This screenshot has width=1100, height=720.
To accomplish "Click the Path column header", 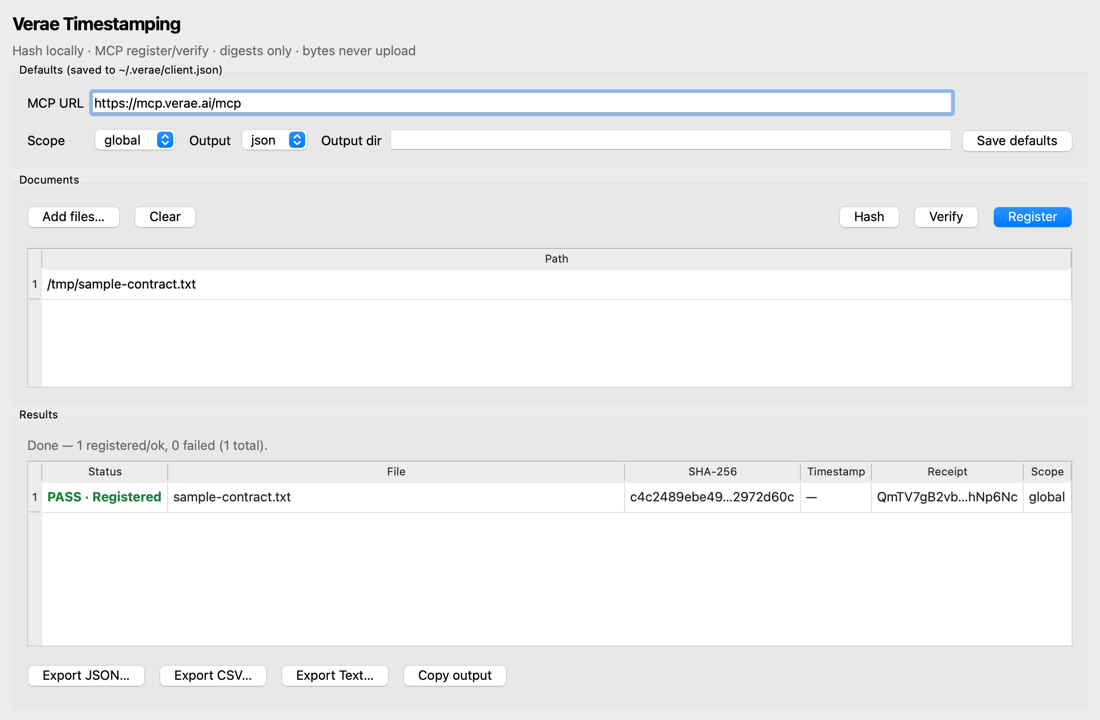I will (x=556, y=259).
